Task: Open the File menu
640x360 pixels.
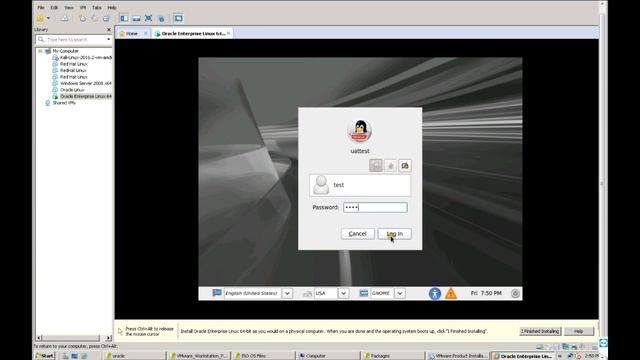Action: tap(41, 7)
